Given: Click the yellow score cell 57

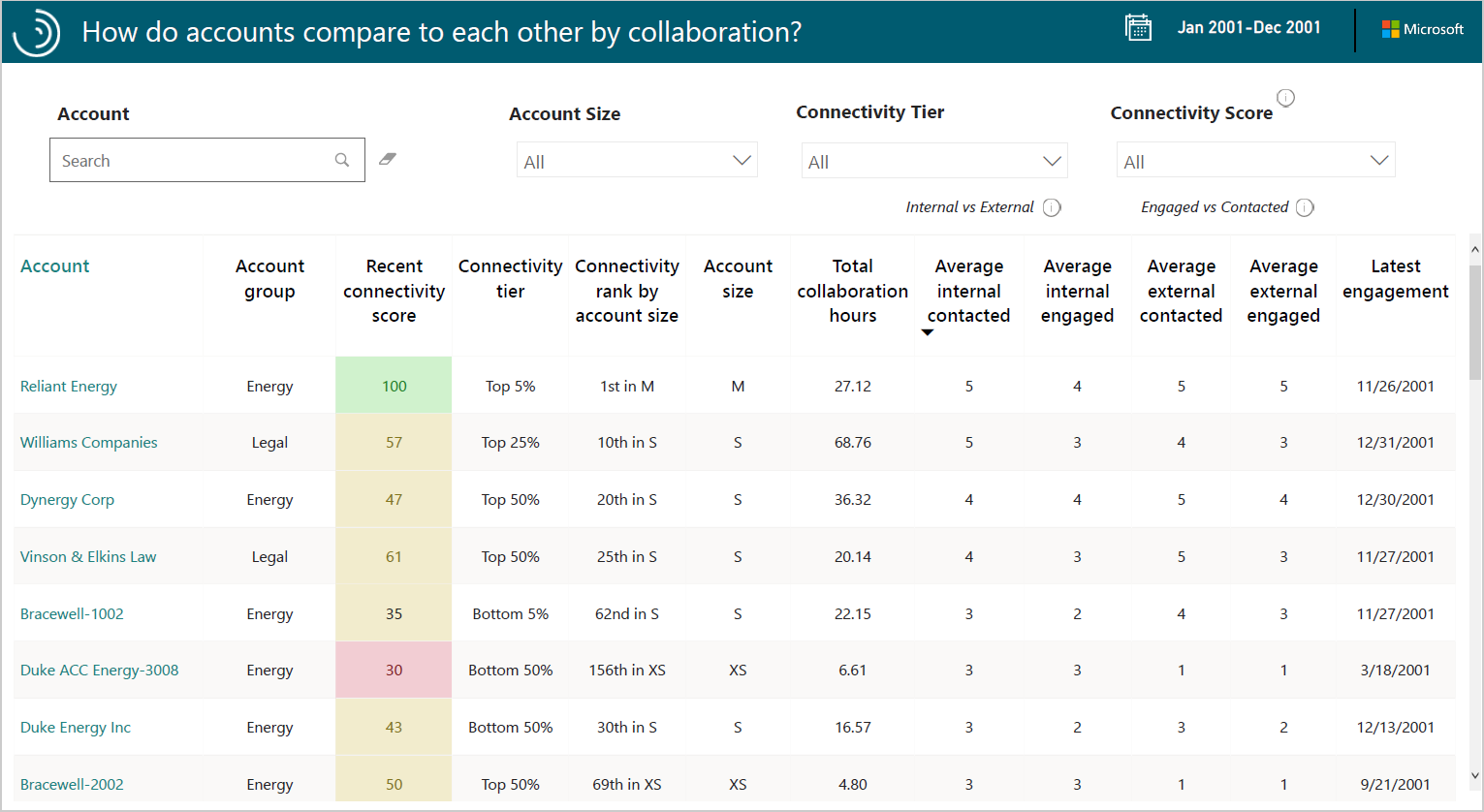Looking at the screenshot, I should click(x=394, y=443).
